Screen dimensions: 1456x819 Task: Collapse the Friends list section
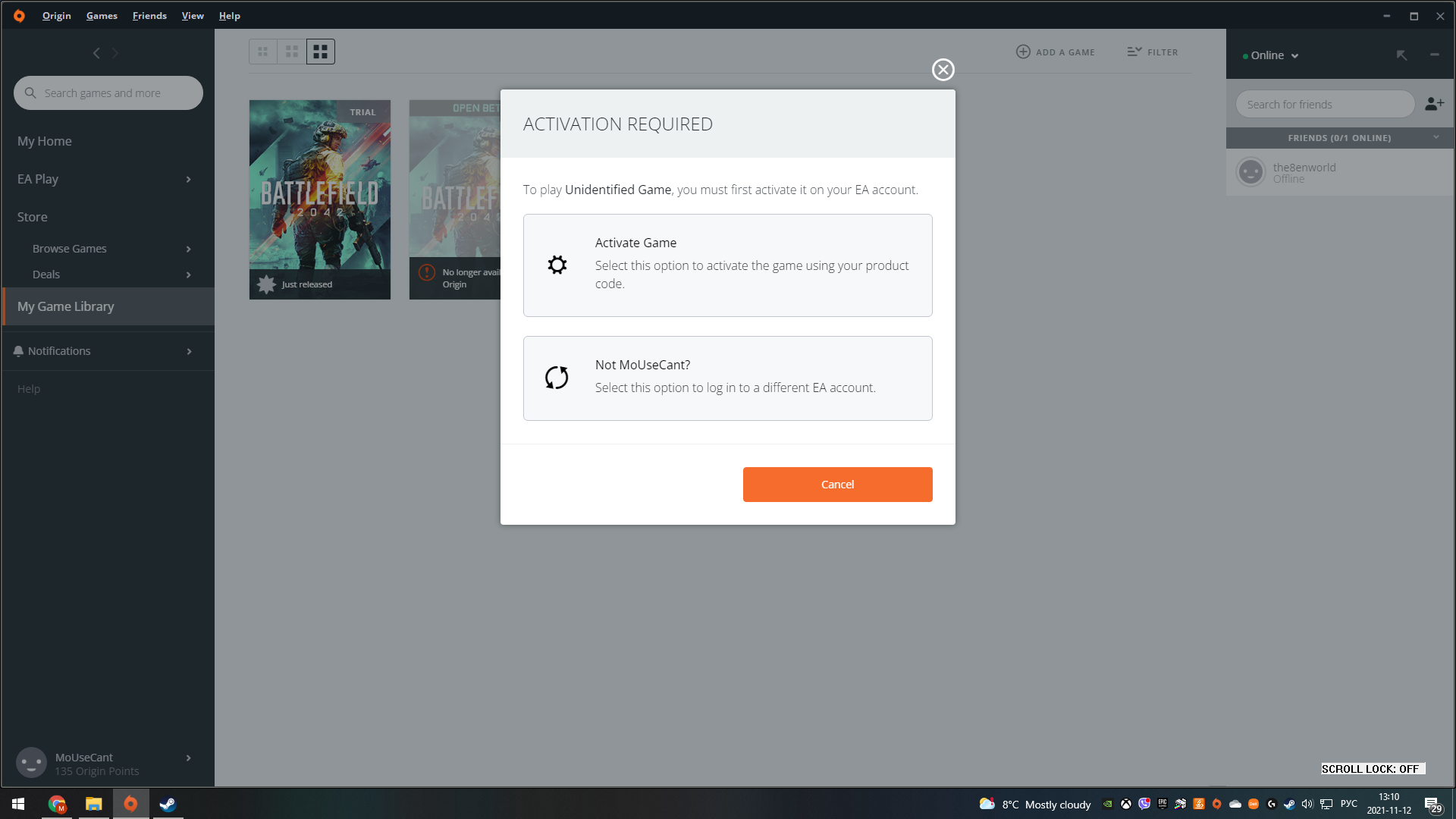tap(1436, 137)
